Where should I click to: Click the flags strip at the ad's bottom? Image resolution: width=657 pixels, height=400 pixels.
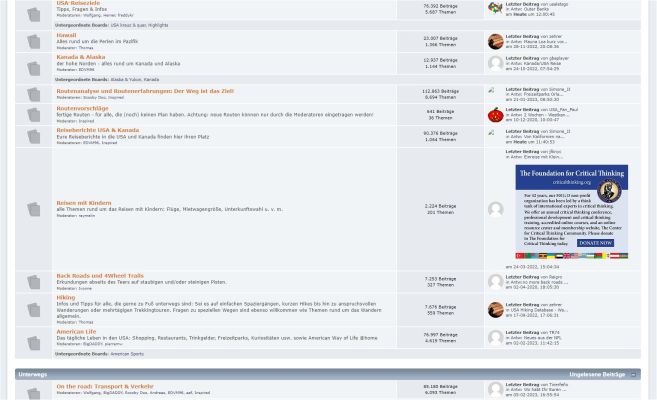(x=572, y=256)
